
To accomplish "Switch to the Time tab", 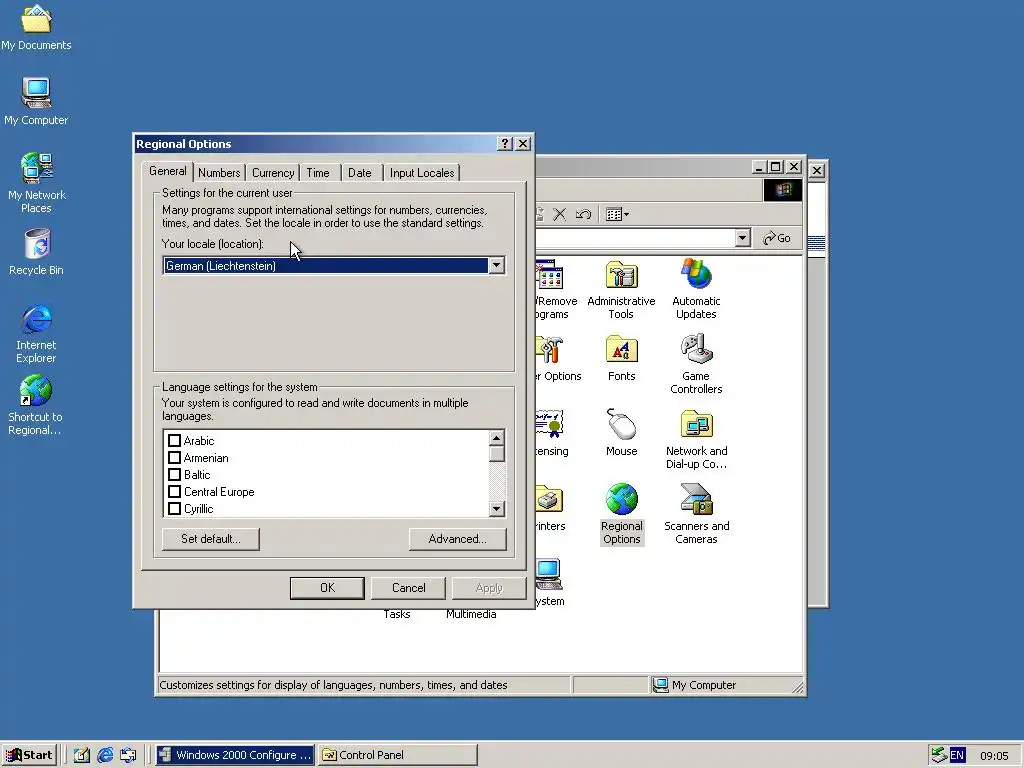I will [x=318, y=173].
